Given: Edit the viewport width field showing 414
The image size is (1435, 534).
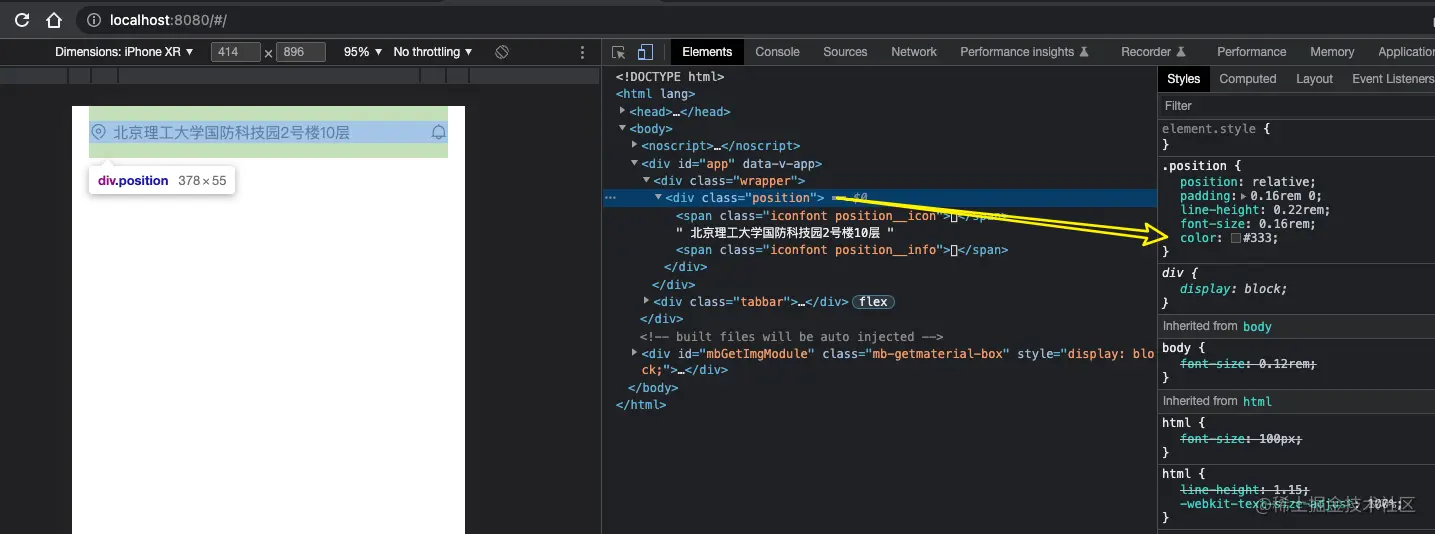Looking at the screenshot, I should [x=235, y=52].
